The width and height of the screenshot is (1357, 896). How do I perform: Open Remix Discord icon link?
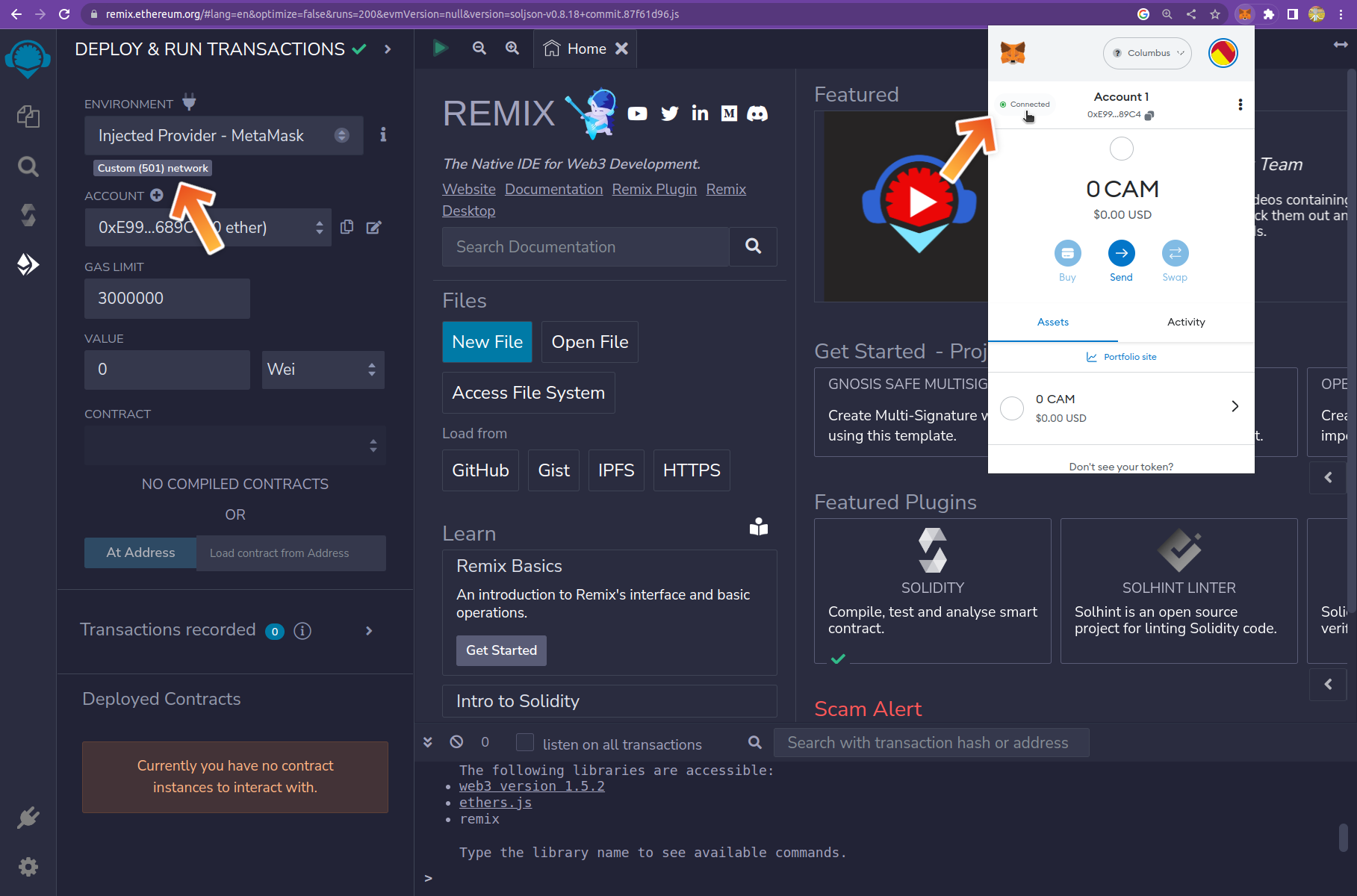(x=757, y=113)
